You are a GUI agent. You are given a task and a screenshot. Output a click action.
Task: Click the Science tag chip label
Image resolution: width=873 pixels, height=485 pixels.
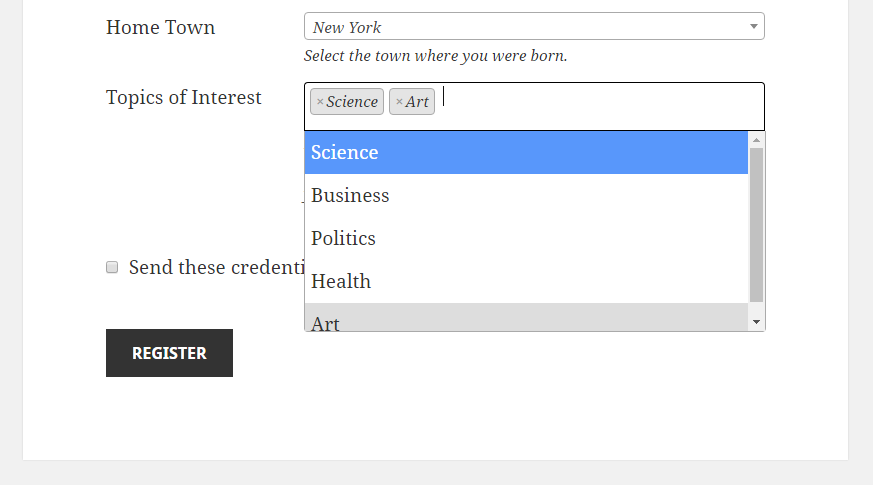coord(352,102)
